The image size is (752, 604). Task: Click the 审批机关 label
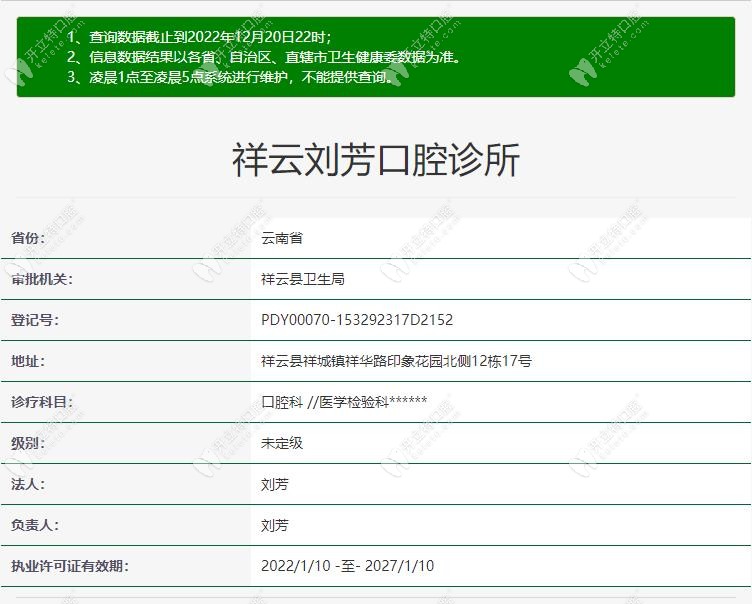point(42,279)
